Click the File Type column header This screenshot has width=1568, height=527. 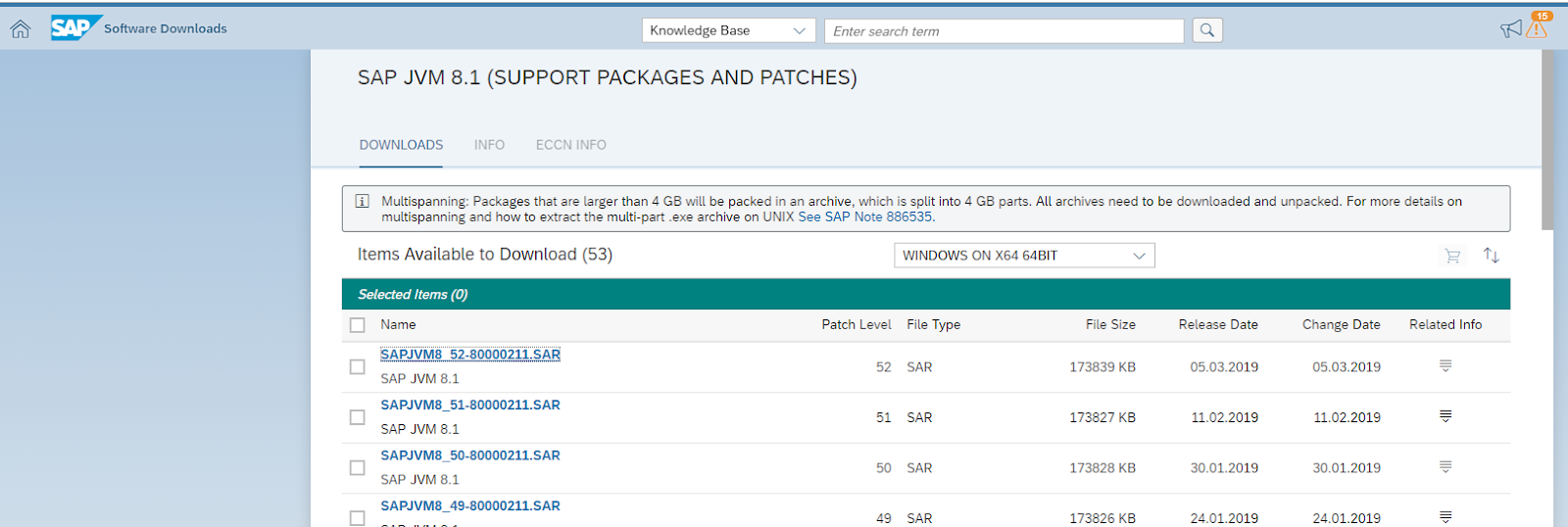[933, 324]
